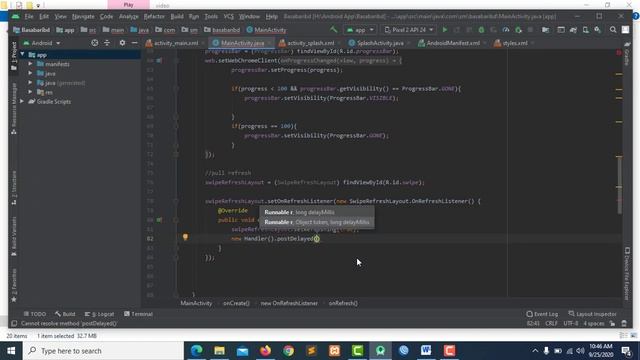
Task: Open the Pixel 2 API 24 device dropdown
Action: pyautogui.click(x=409, y=30)
